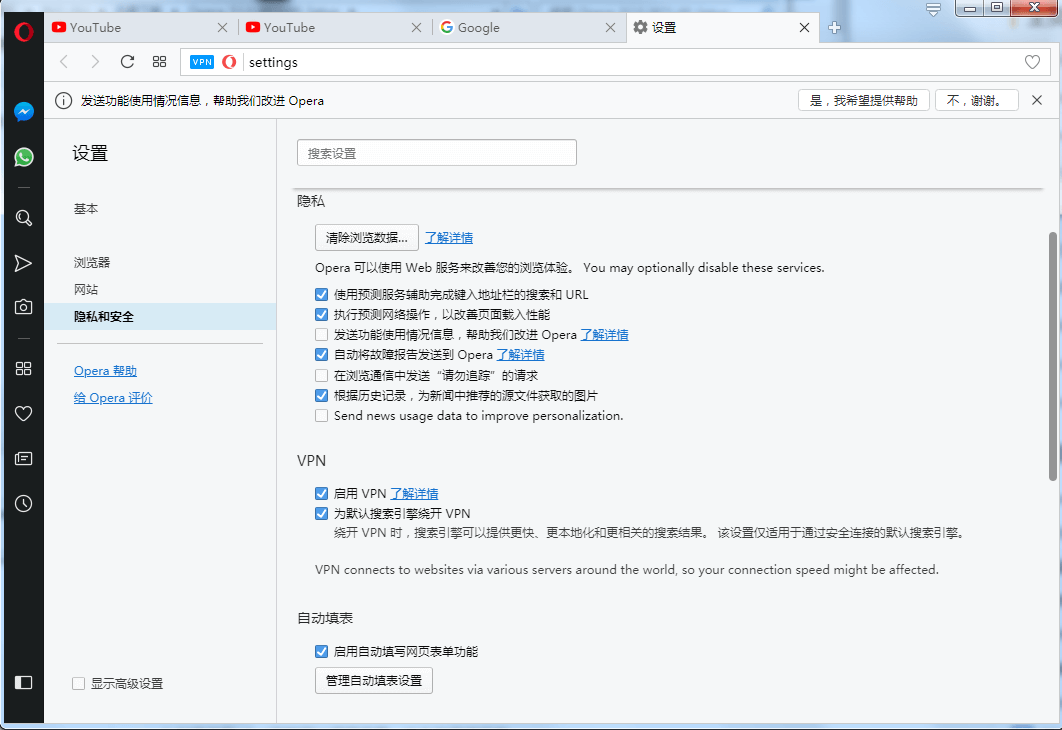Open the tab menu icon above the toolbar

[933, 9]
